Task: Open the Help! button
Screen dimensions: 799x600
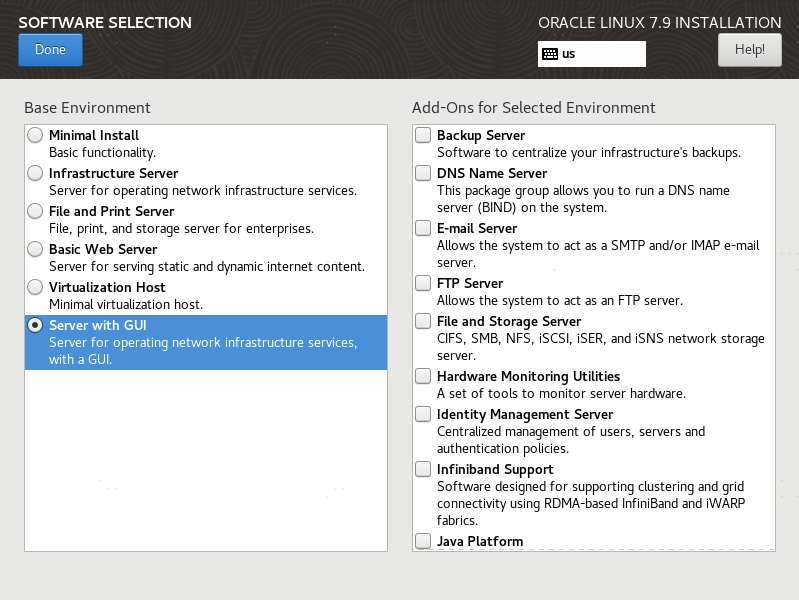Action: coord(749,49)
